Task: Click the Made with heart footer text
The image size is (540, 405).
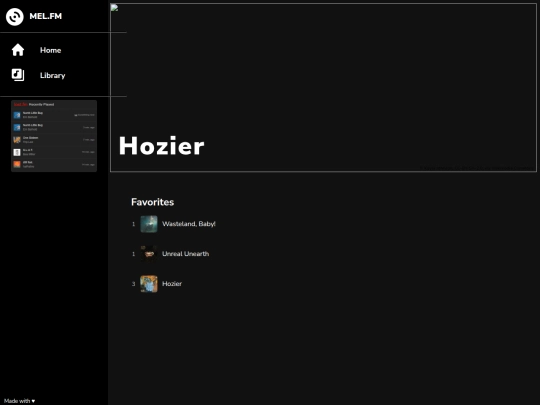Action: click(19, 401)
